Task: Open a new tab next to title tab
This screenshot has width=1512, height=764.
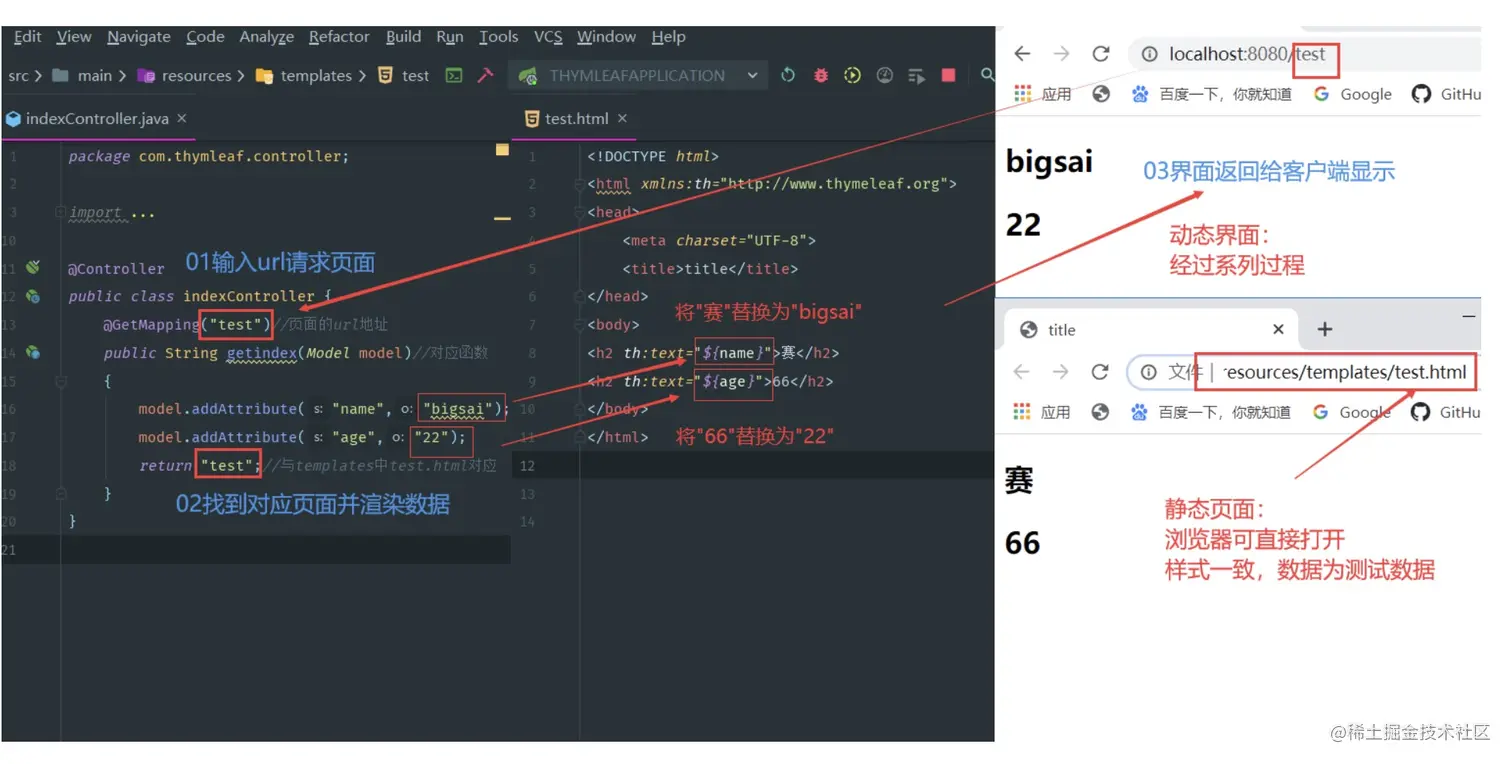Action: click(x=1324, y=329)
